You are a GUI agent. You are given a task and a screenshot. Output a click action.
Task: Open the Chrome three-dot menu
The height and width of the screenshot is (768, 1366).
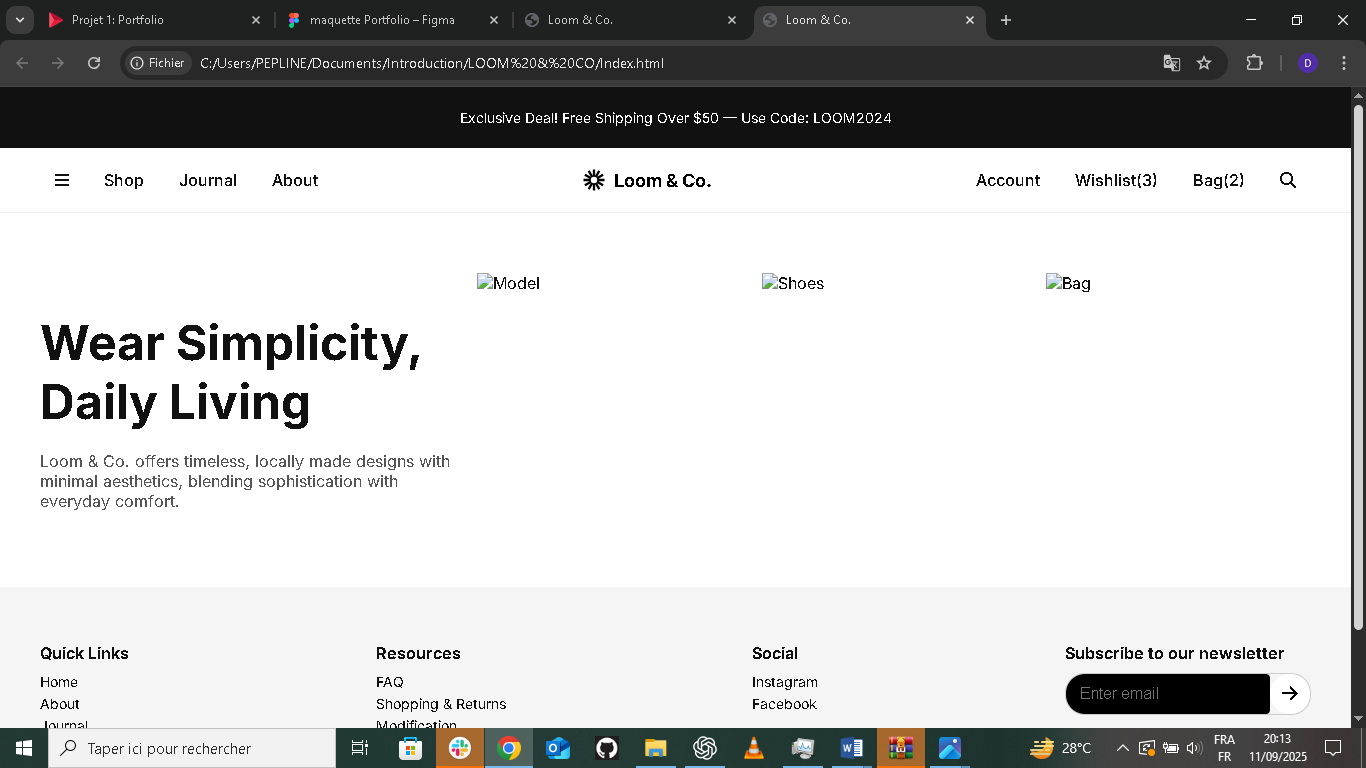(1343, 63)
